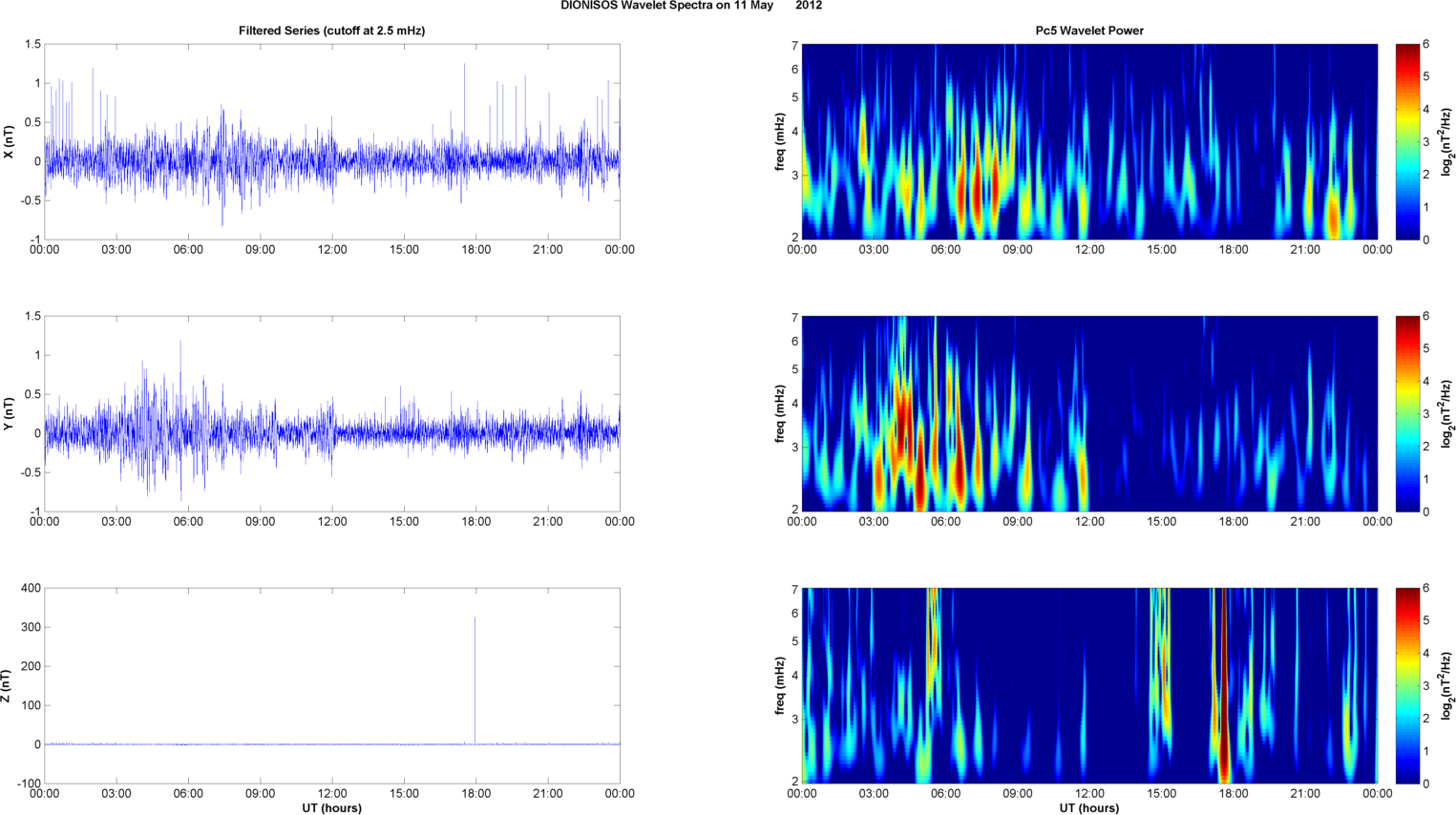
Task: Click the 'X (nT)' y-axis label
Action: [9, 142]
